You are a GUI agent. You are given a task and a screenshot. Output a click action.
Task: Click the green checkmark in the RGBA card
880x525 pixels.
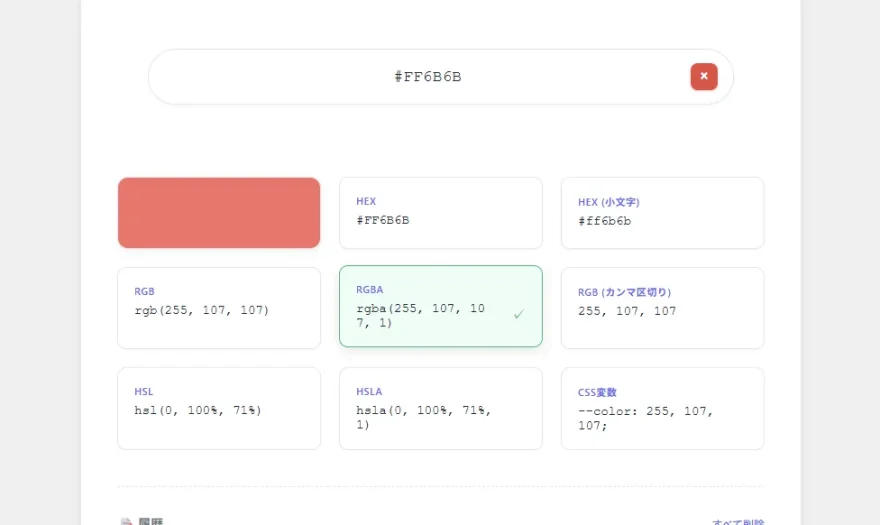[x=519, y=314]
